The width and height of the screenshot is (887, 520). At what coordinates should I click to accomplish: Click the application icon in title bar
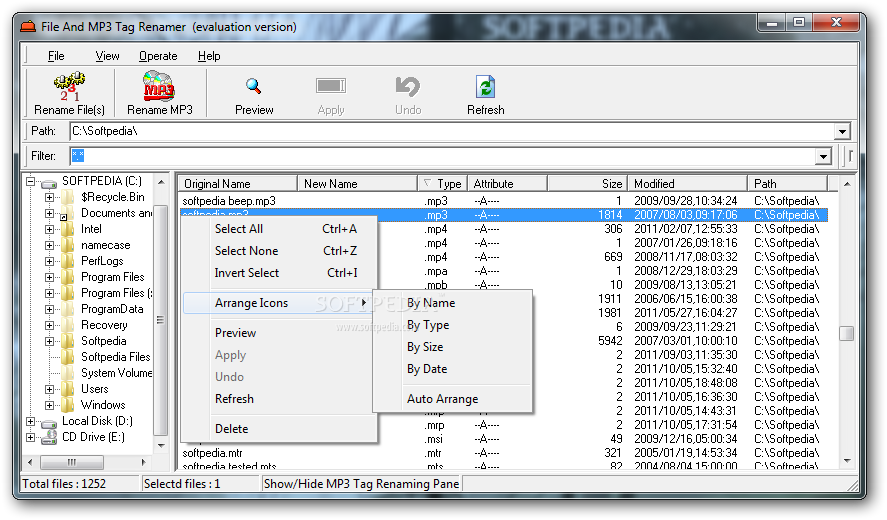[28, 27]
